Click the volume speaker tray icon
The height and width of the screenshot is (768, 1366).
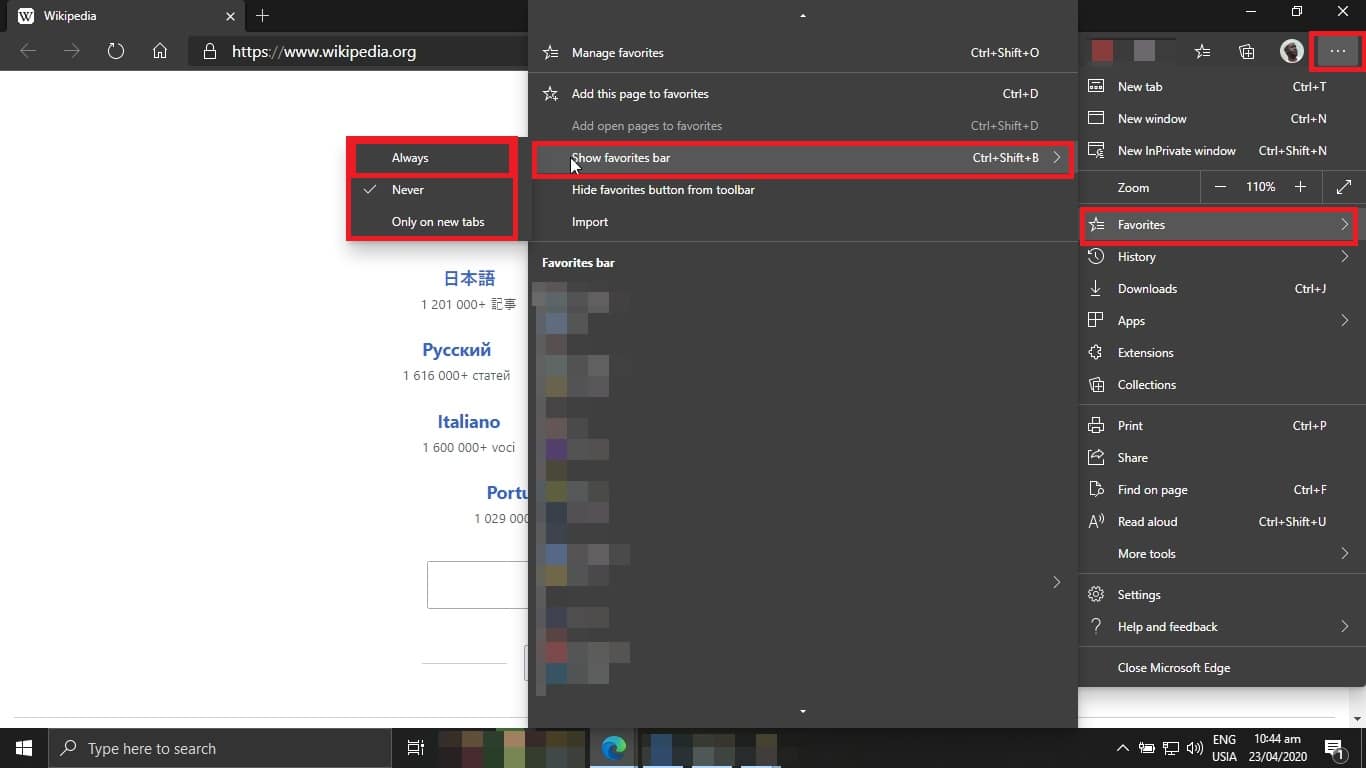coord(1194,748)
